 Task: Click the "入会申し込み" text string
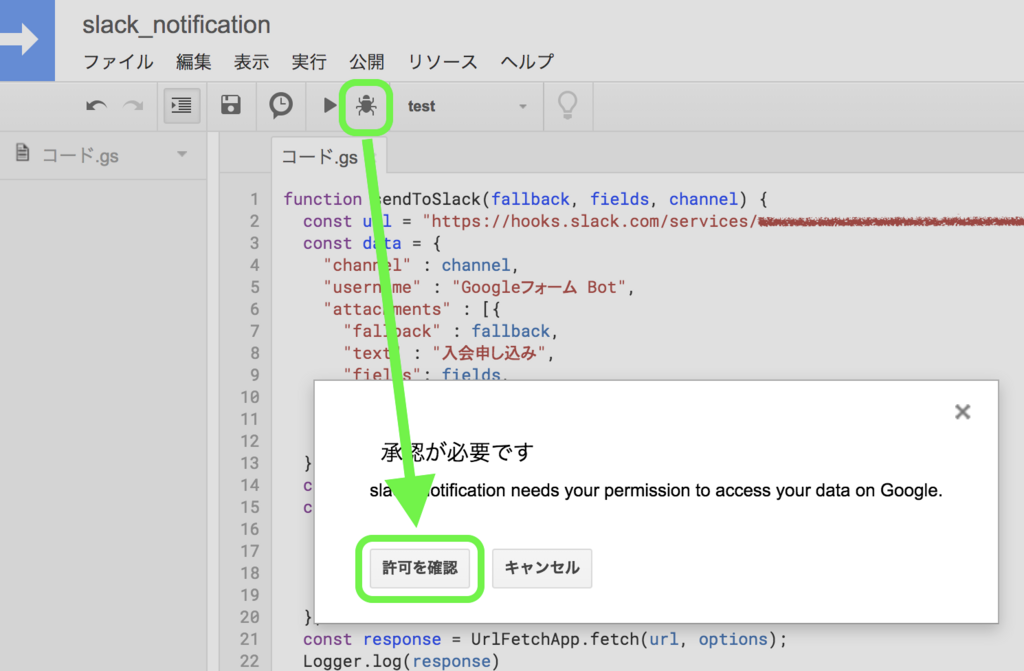(x=489, y=353)
